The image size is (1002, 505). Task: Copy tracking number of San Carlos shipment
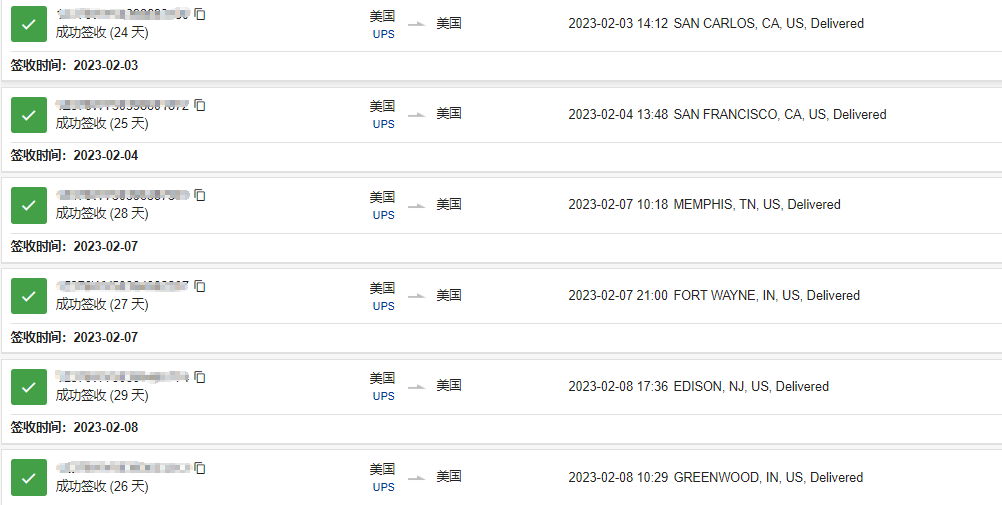[200, 14]
